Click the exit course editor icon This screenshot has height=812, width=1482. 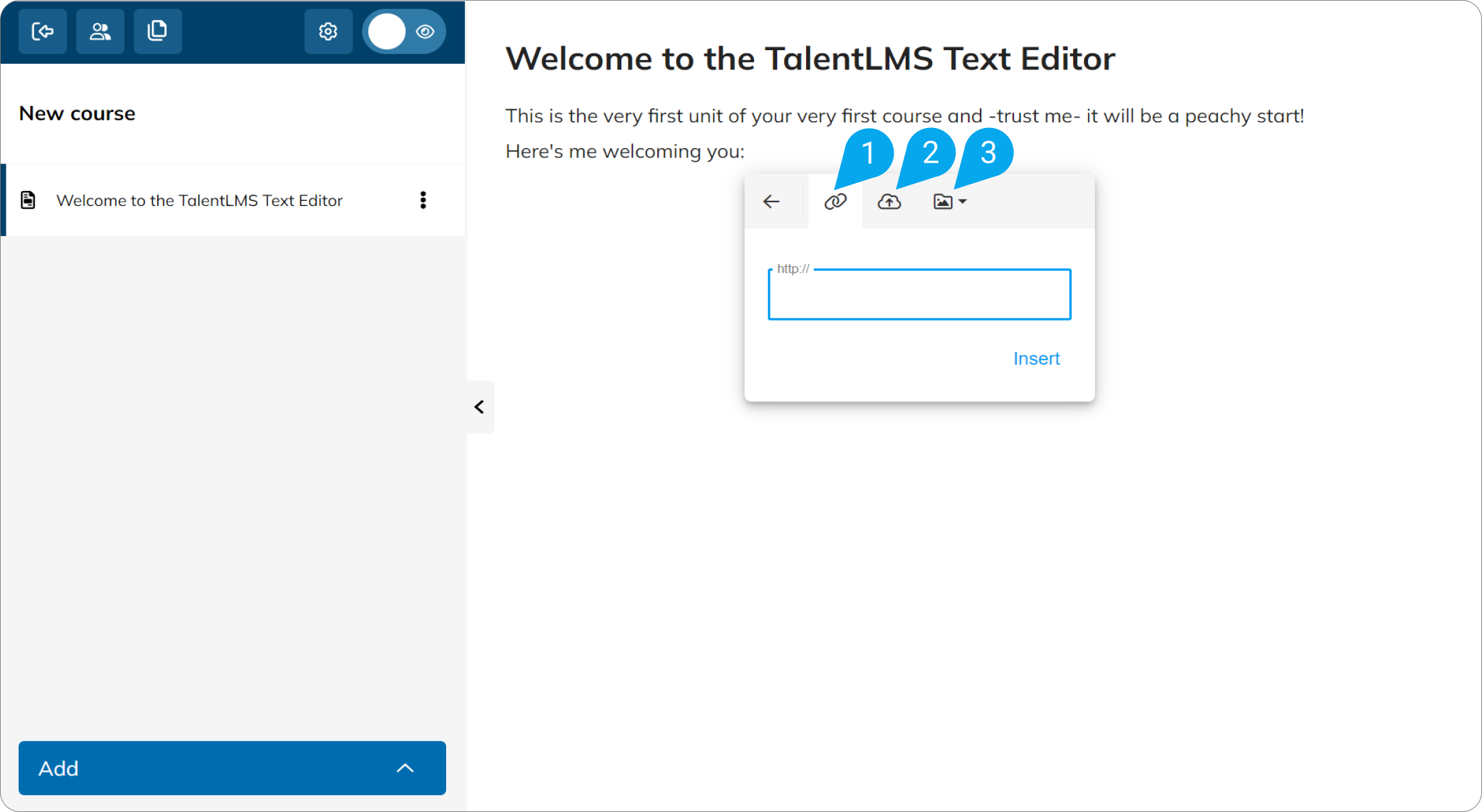click(x=42, y=31)
